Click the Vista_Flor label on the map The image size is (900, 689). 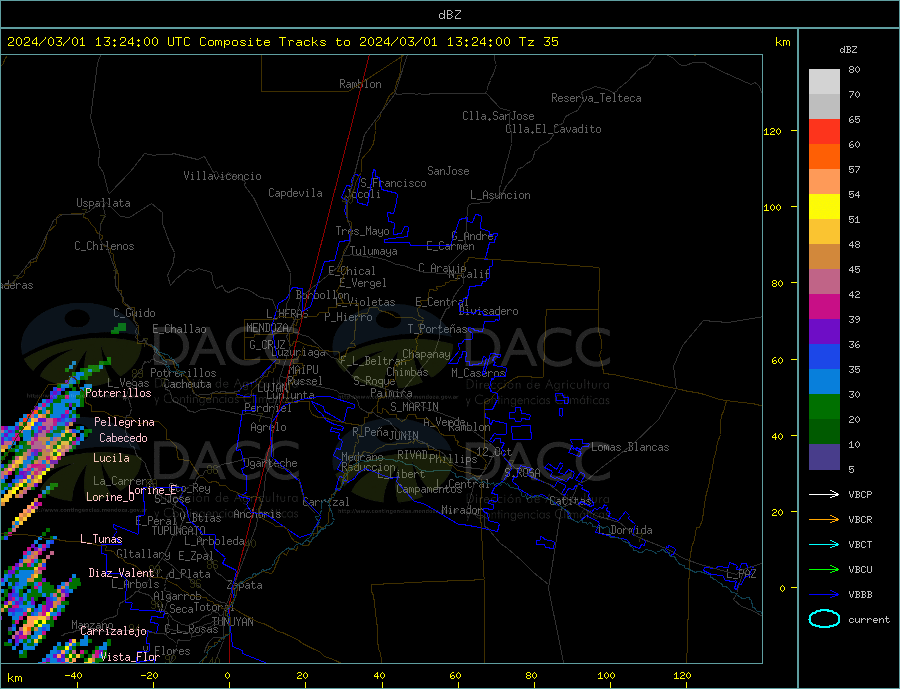click(x=130, y=657)
